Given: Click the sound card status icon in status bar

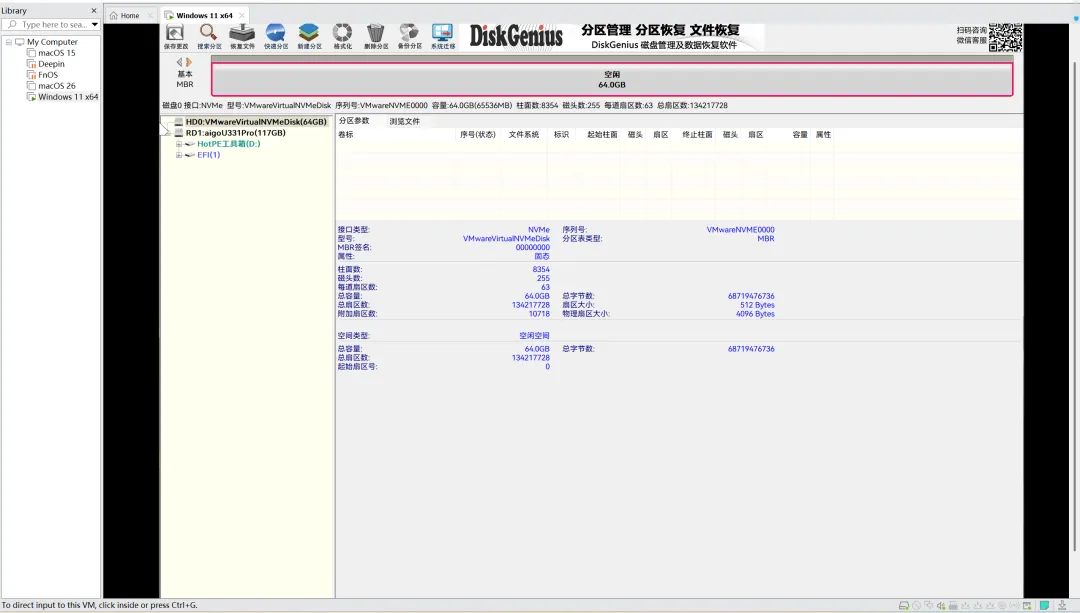Looking at the screenshot, I should (x=942, y=605).
